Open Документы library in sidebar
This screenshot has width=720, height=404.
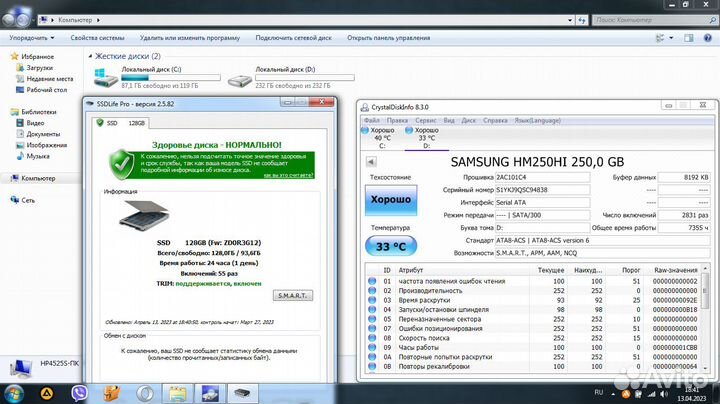(43, 134)
